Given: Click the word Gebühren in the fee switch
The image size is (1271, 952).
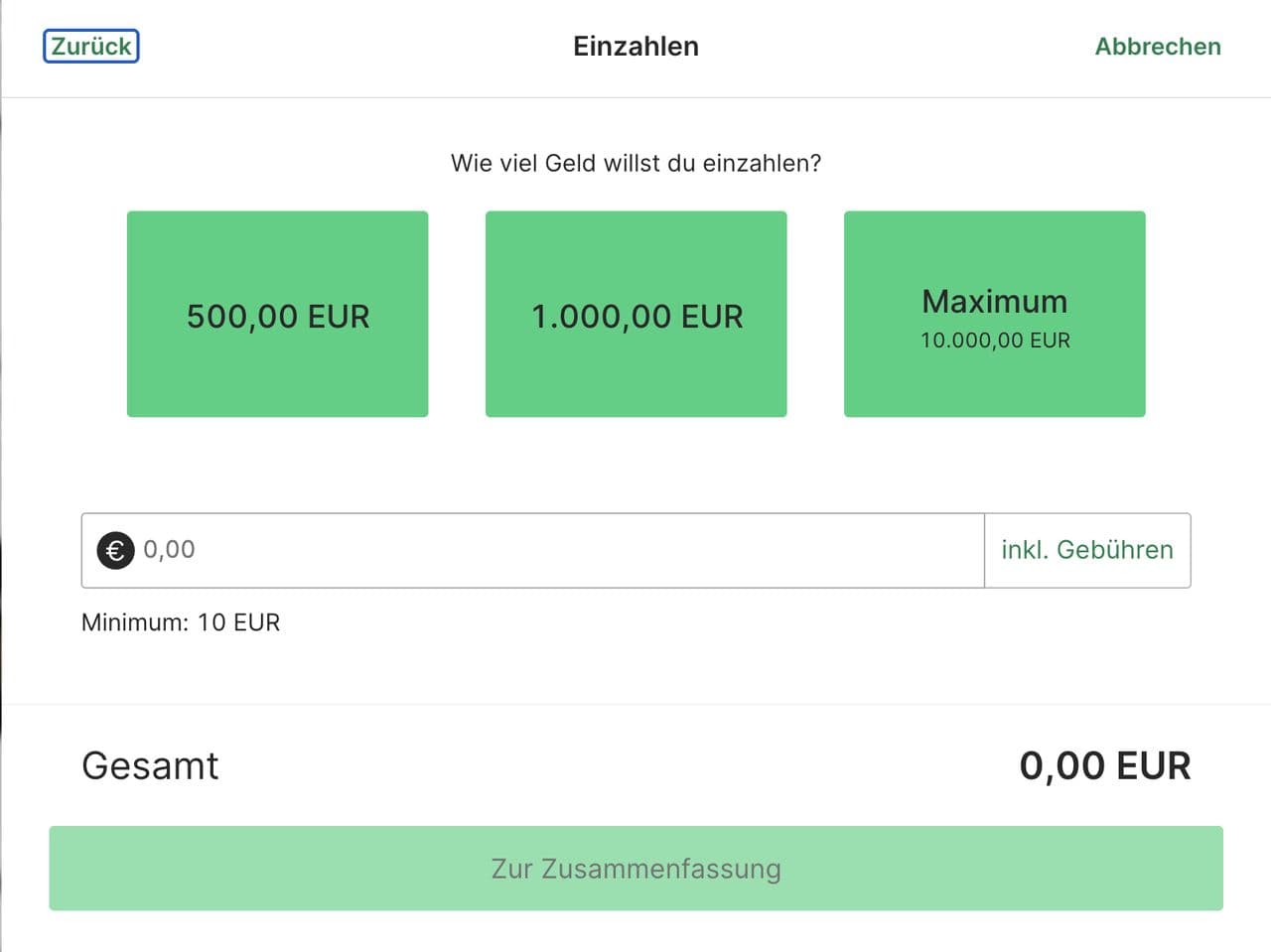Looking at the screenshot, I should coord(1114,550).
